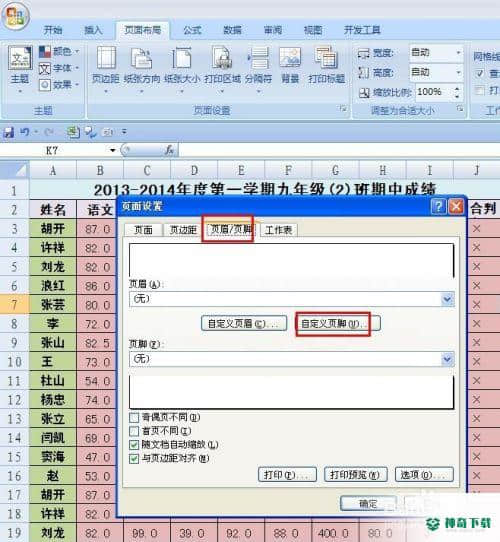Image resolution: width=500 pixels, height=542 pixels.
Task: Save the workbook from quick access toolbar
Action: click(9, 132)
